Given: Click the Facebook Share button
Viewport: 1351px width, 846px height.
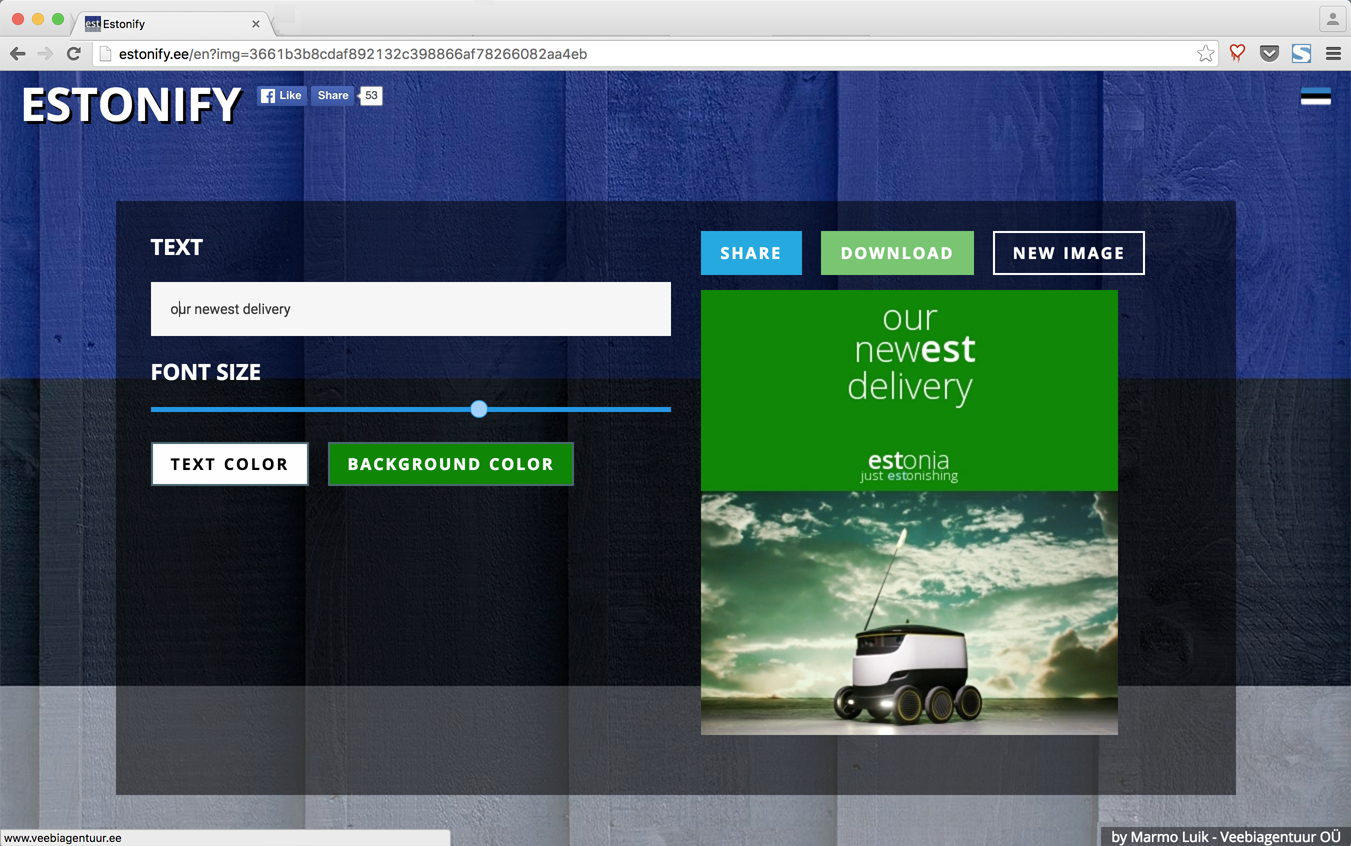Looking at the screenshot, I should tap(333, 96).
